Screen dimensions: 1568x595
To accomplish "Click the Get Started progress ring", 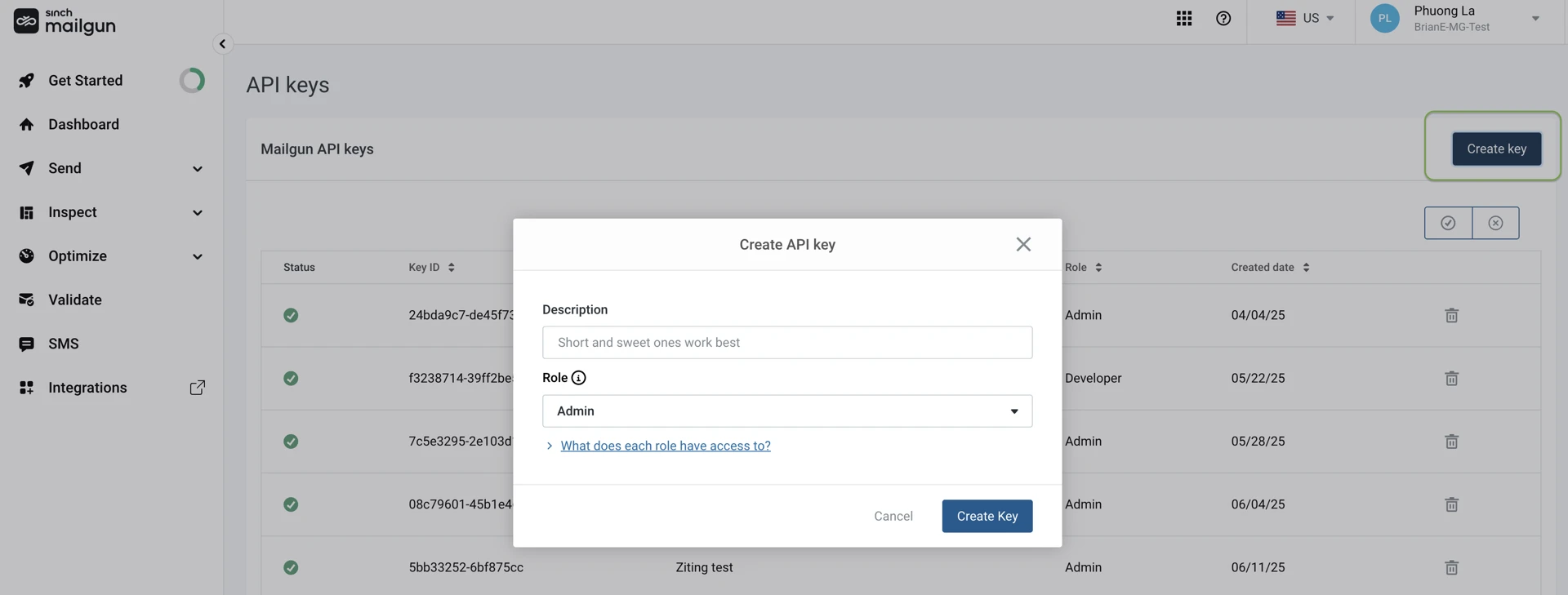I will tap(192, 80).
